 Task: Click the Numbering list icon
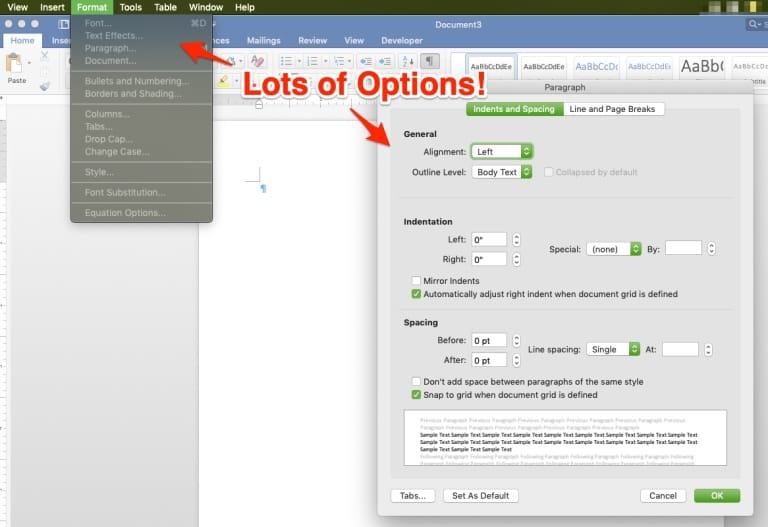312,61
